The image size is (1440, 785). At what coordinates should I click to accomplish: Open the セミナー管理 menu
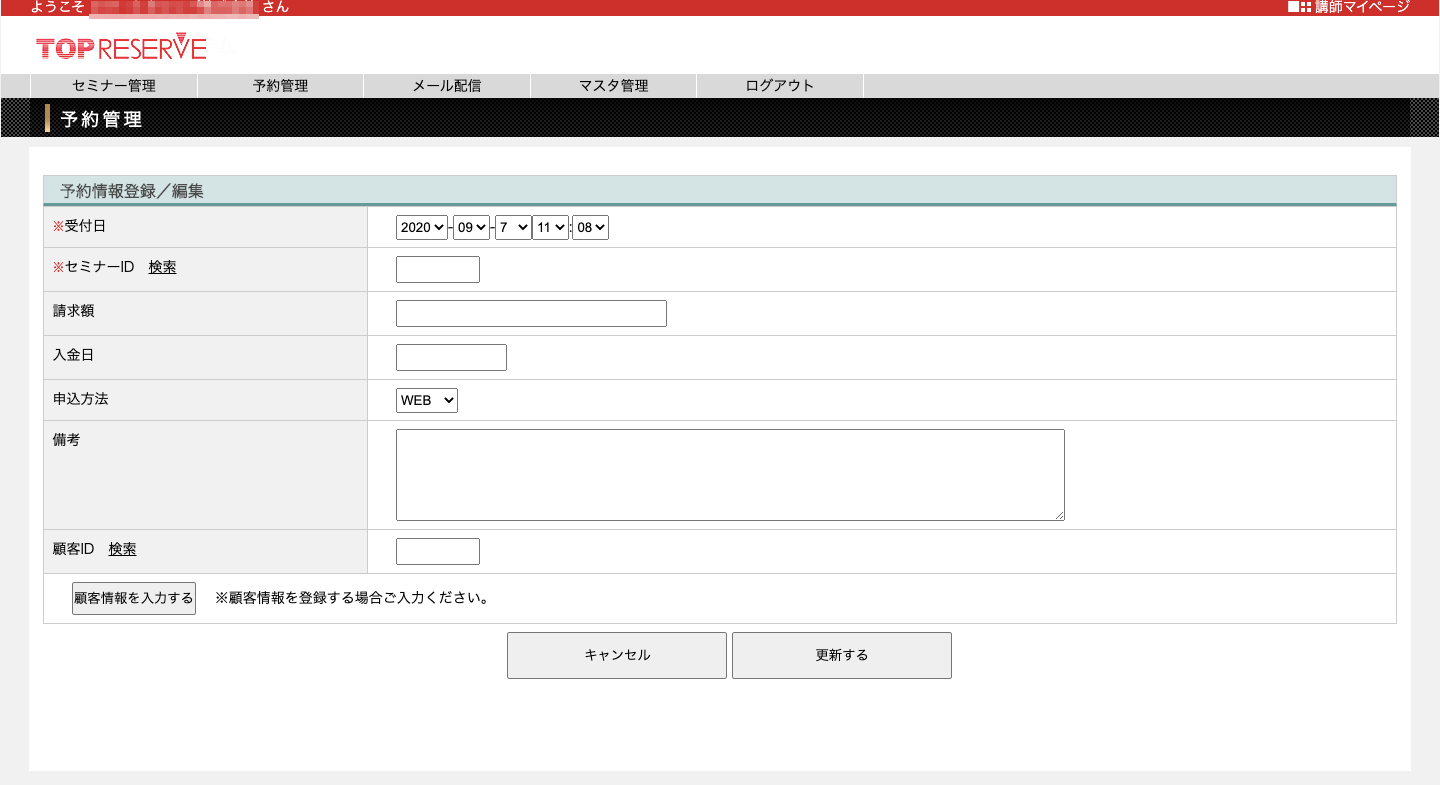pyautogui.click(x=114, y=86)
